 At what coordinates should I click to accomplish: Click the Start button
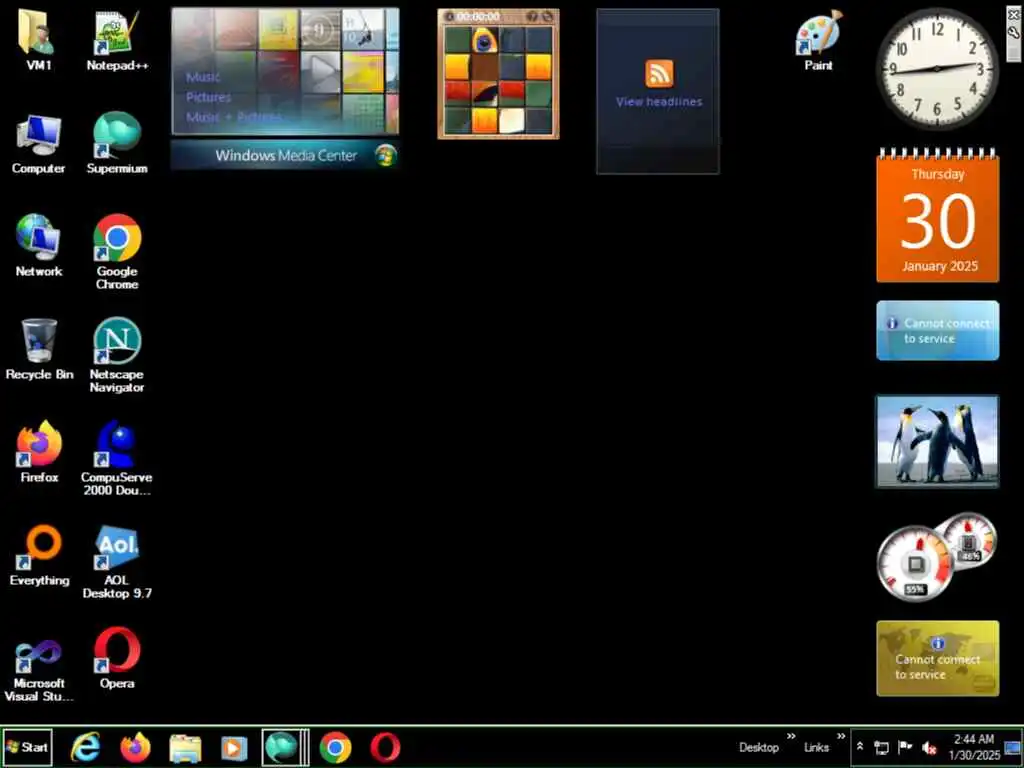click(27, 747)
